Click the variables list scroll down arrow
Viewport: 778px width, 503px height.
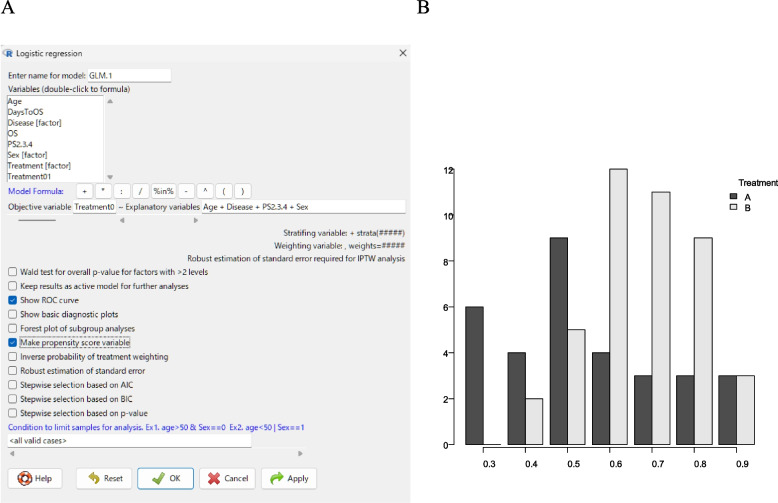pos(110,177)
